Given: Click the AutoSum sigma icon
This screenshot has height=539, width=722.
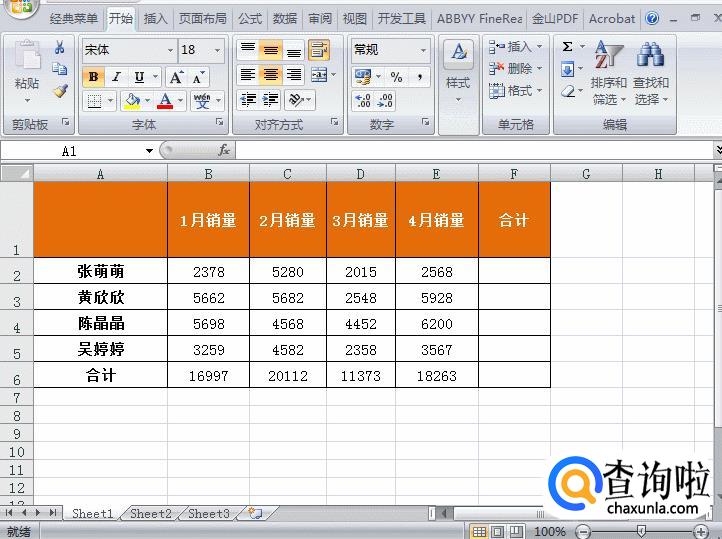Looking at the screenshot, I should click(568, 46).
